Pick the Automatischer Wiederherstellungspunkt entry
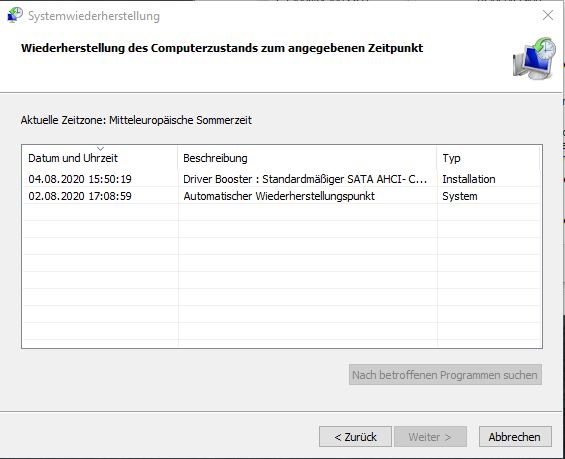Image resolution: width=565 pixels, height=459 pixels. pos(279,196)
